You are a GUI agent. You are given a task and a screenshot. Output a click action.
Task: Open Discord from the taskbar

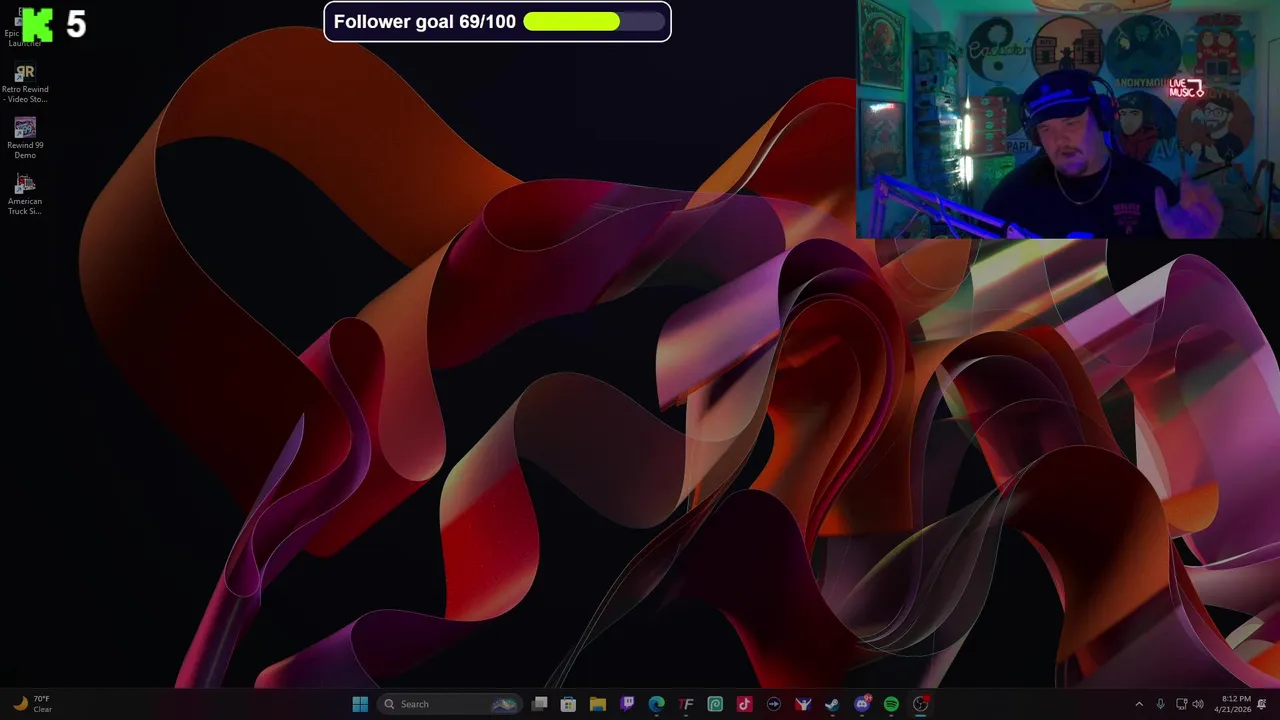pyautogui.click(x=862, y=704)
